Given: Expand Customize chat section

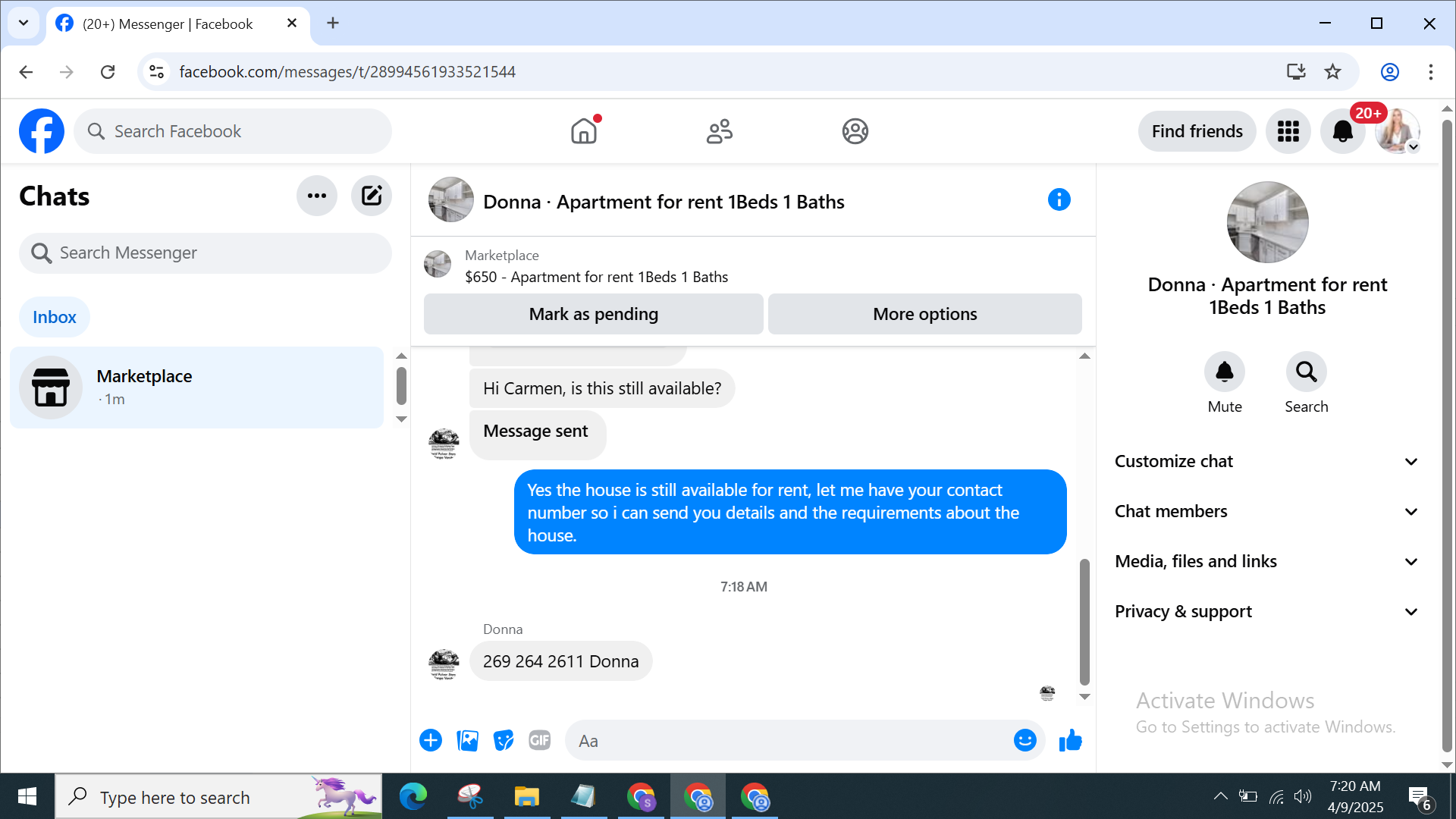Looking at the screenshot, I should point(1266,461).
